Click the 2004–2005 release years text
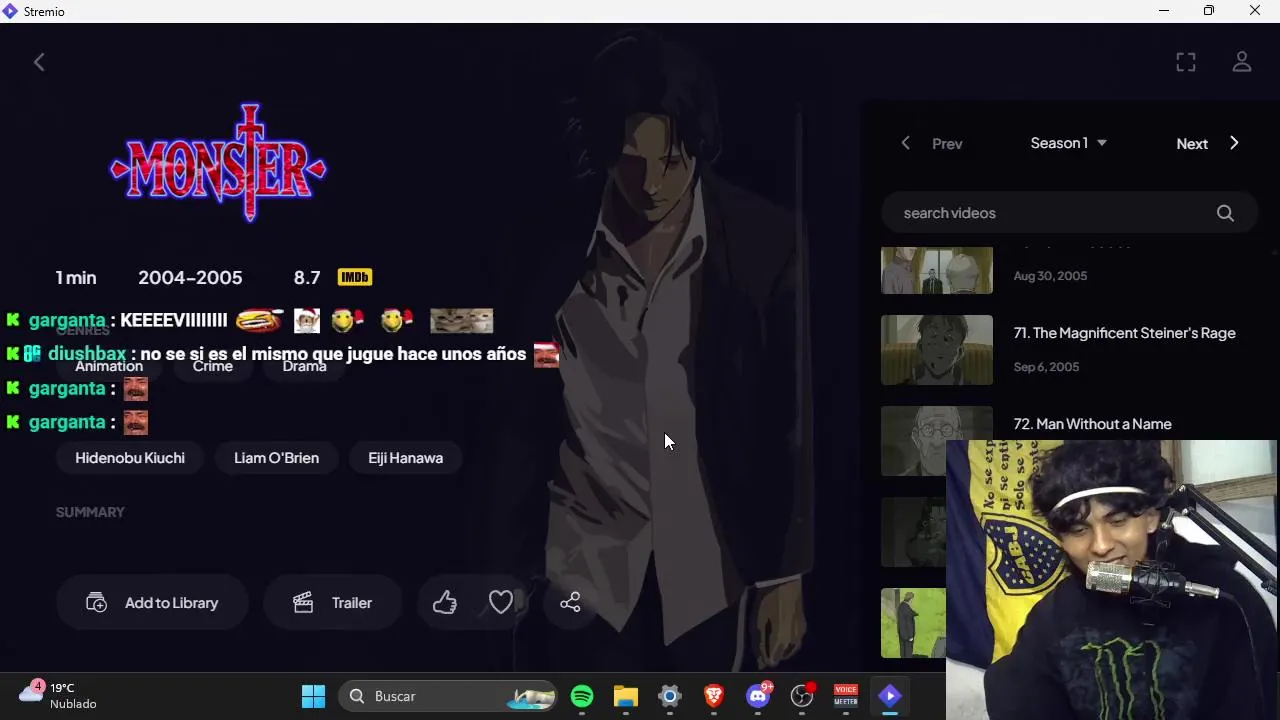This screenshot has height=720, width=1280. pos(190,277)
